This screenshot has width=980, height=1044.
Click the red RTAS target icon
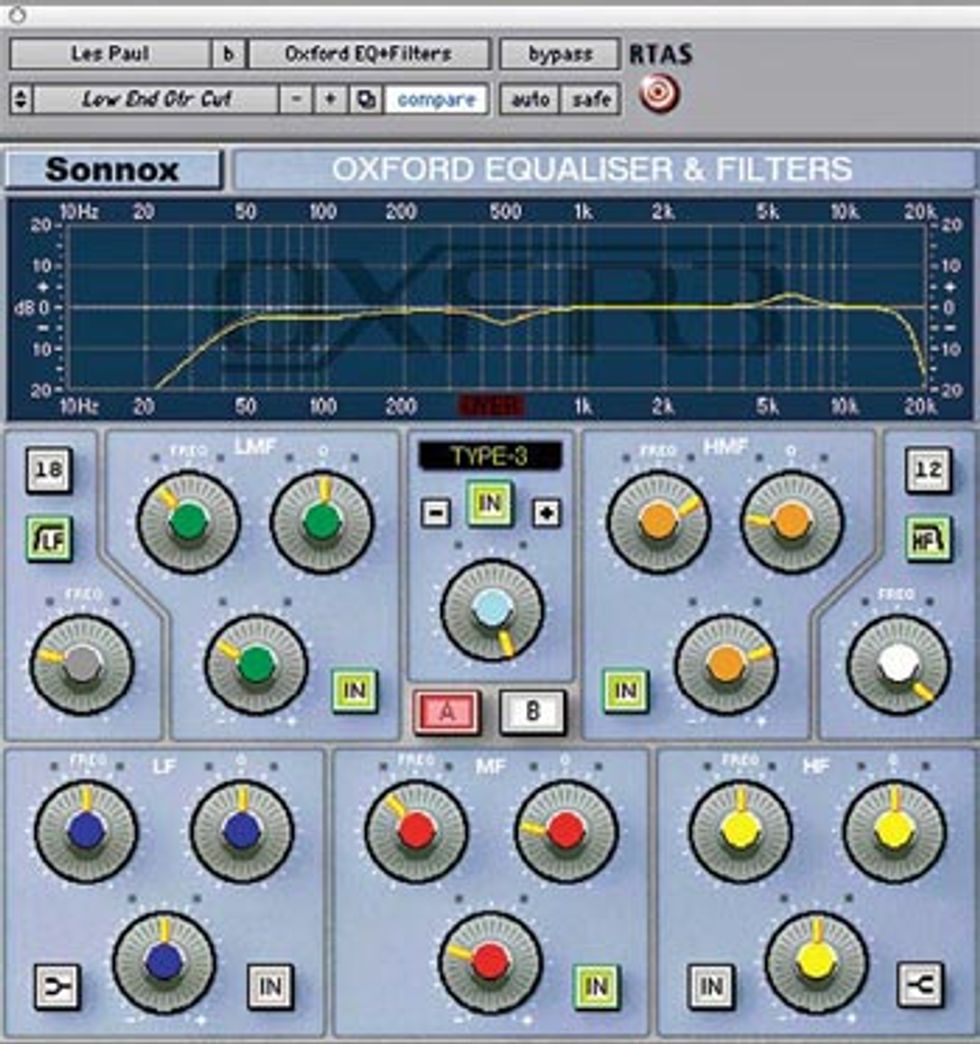click(x=659, y=95)
